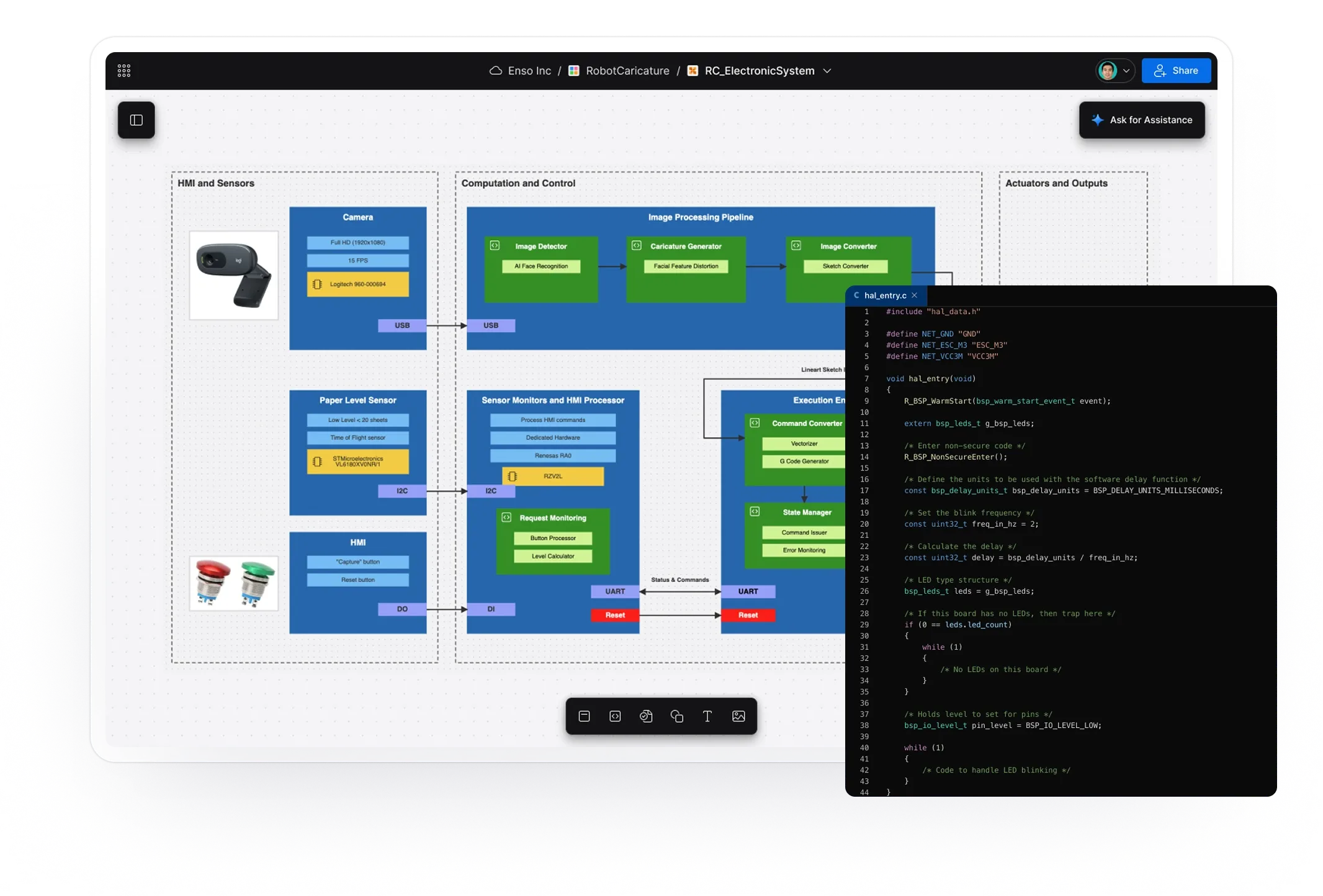
Task: Toggle the sidebar panel button
Action: coord(137,120)
